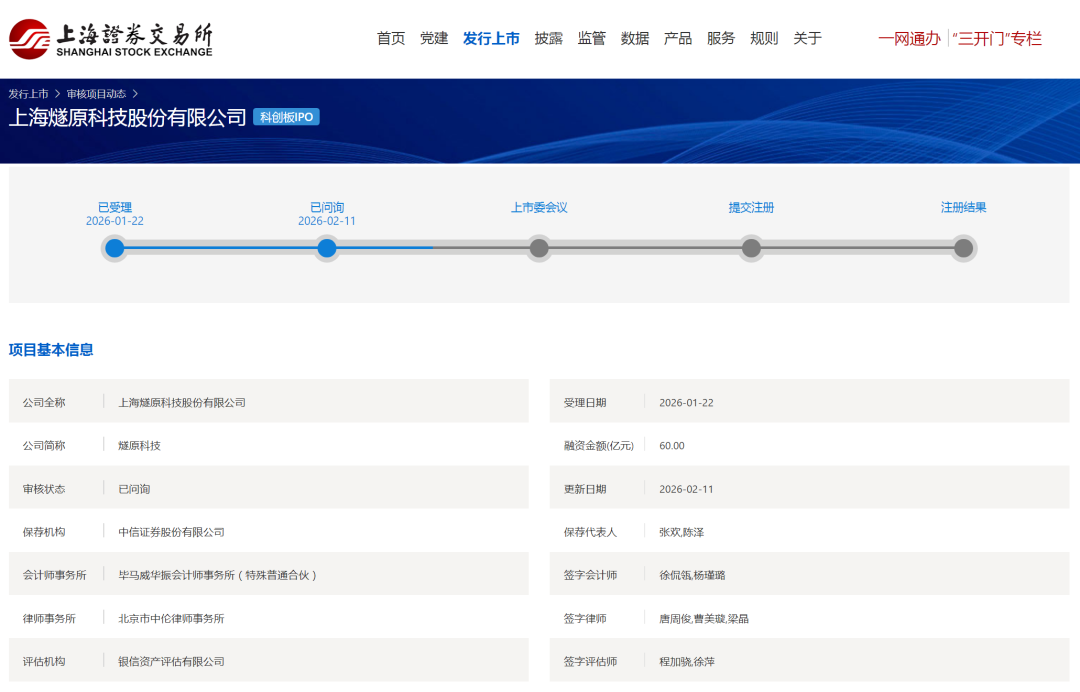
Task: Click the 科创板IPO badge
Action: (287, 117)
